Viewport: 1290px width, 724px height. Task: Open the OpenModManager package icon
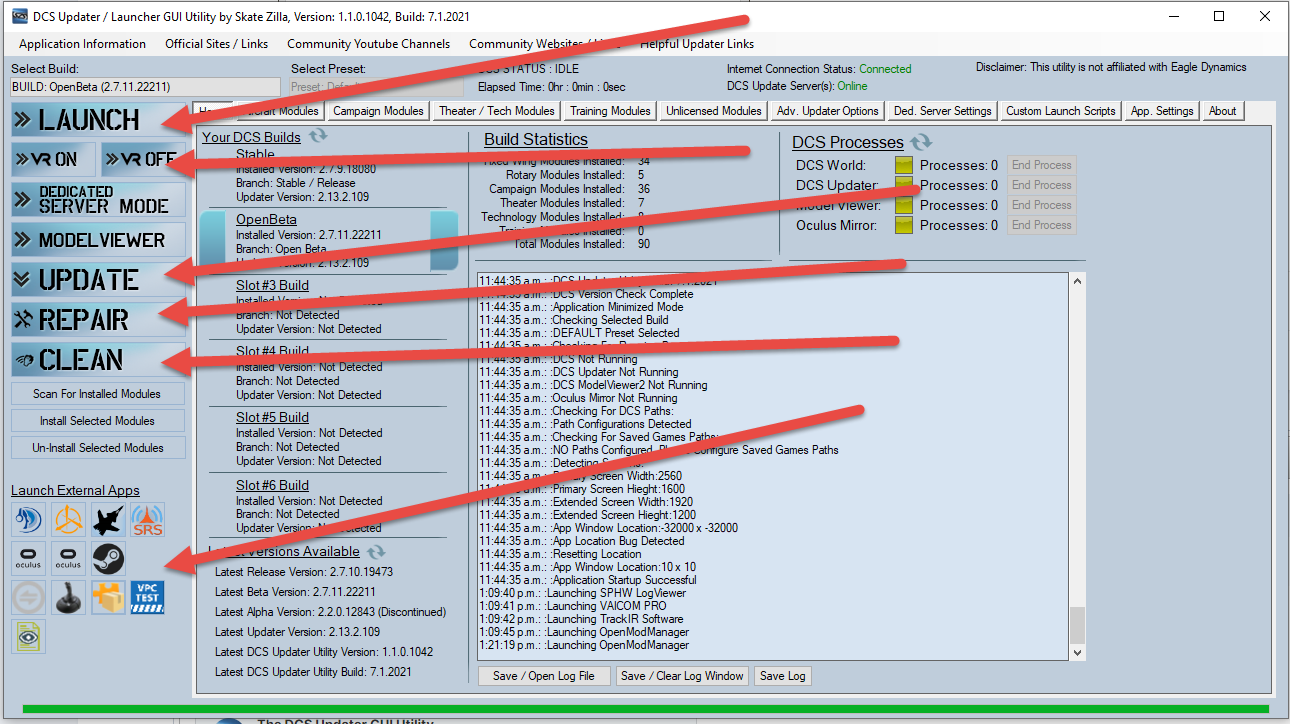(x=107, y=598)
